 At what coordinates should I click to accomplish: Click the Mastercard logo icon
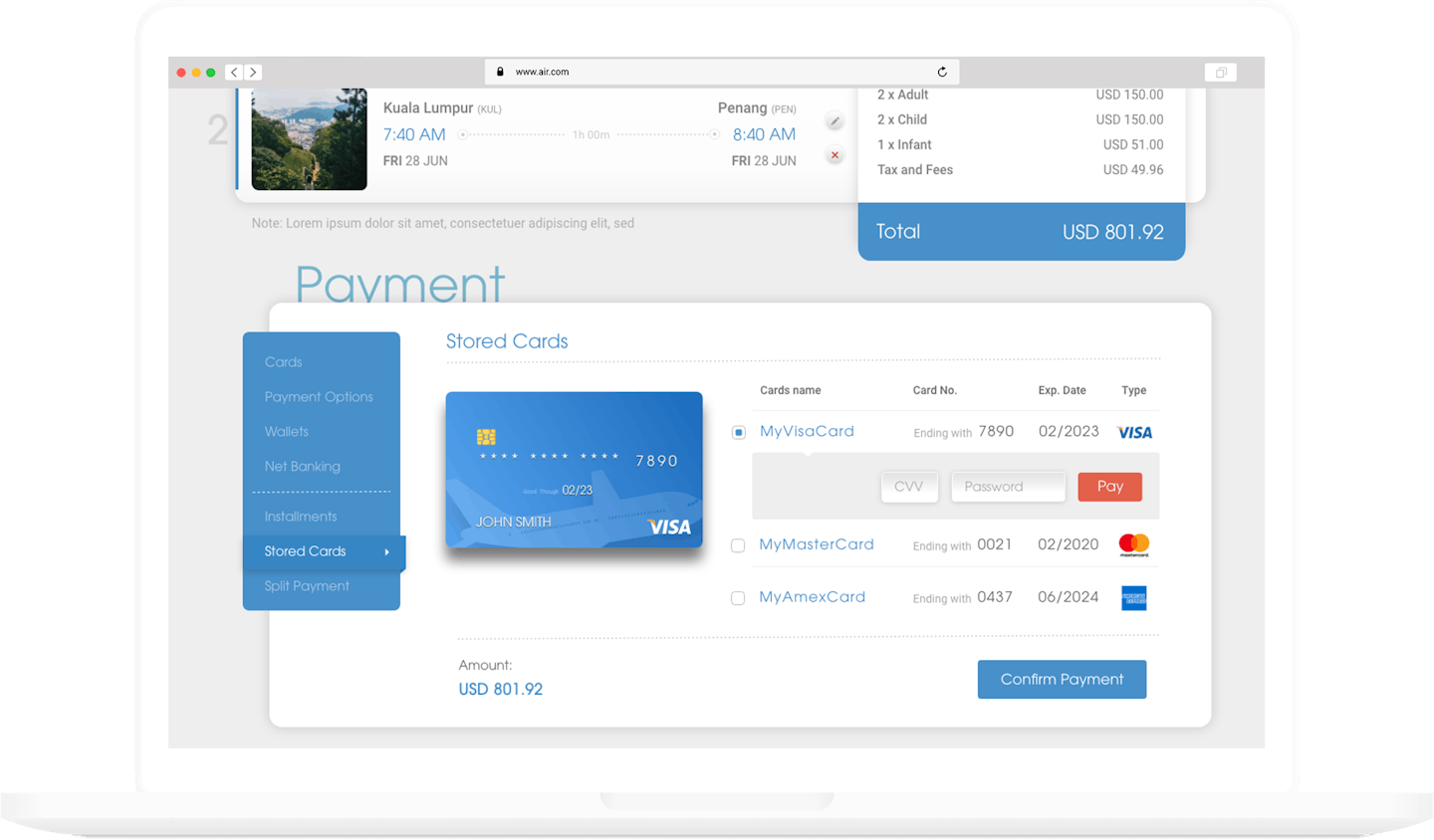click(1133, 544)
